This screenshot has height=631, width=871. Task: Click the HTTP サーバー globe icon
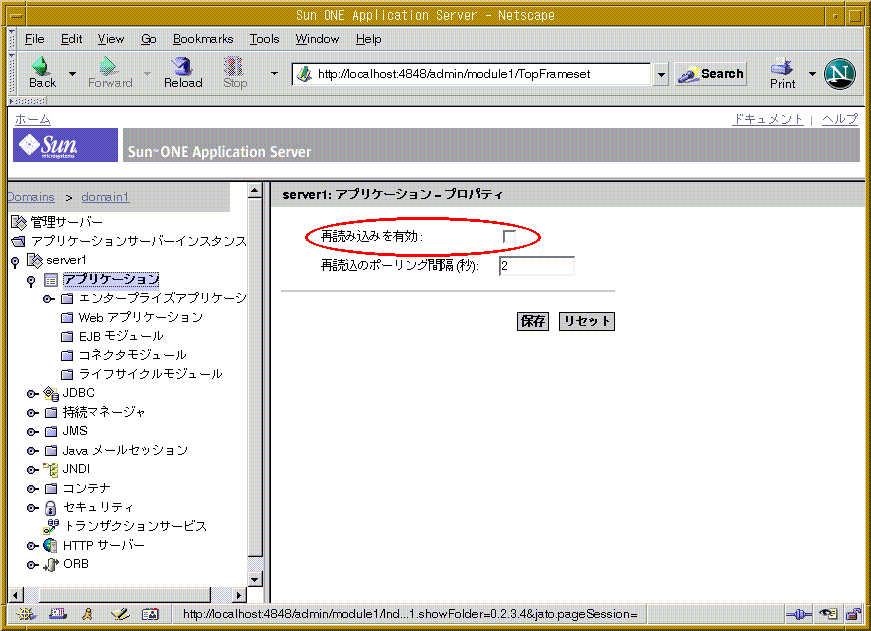(50, 545)
